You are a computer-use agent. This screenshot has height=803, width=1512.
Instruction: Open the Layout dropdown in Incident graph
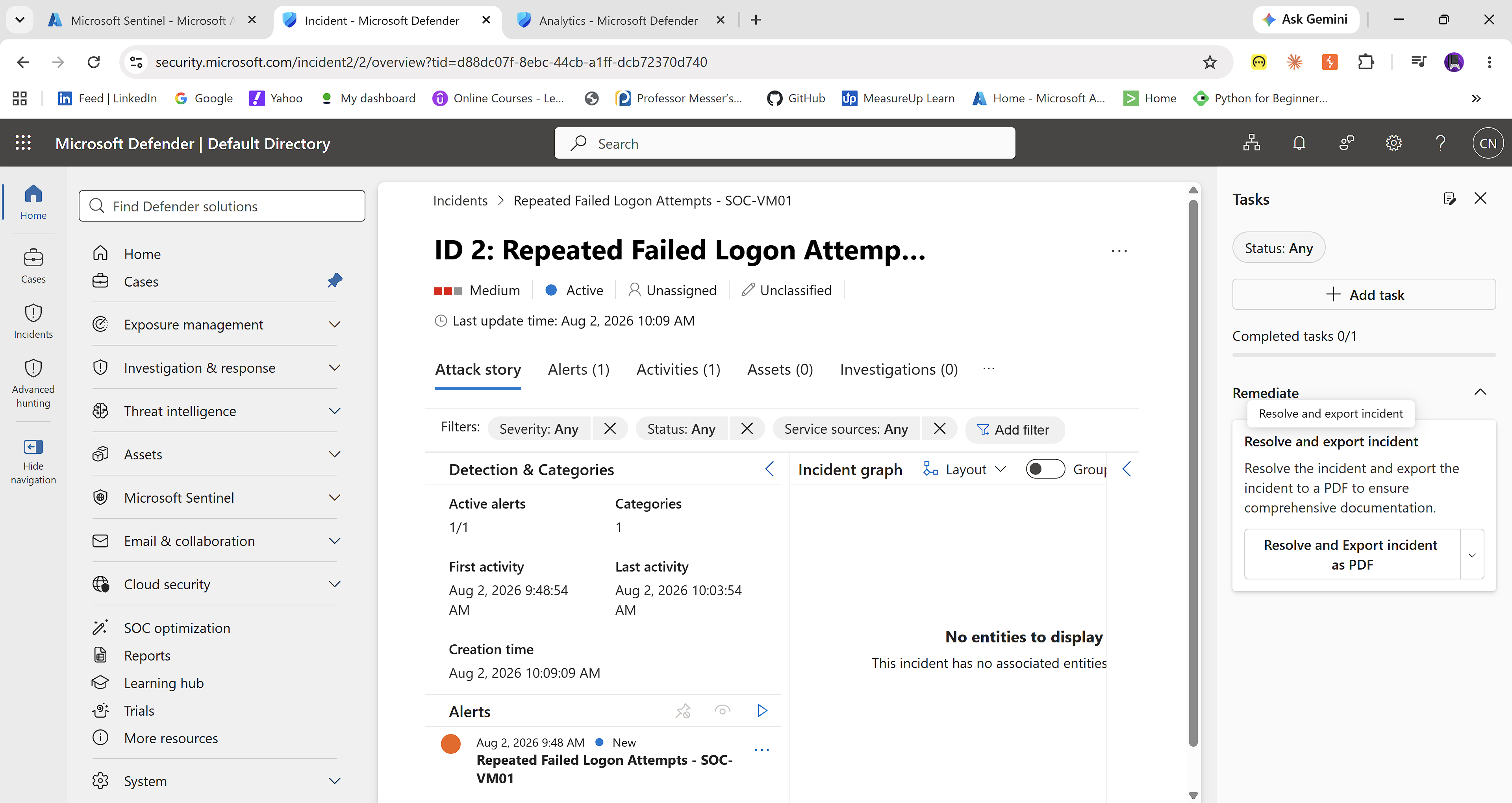click(x=964, y=469)
